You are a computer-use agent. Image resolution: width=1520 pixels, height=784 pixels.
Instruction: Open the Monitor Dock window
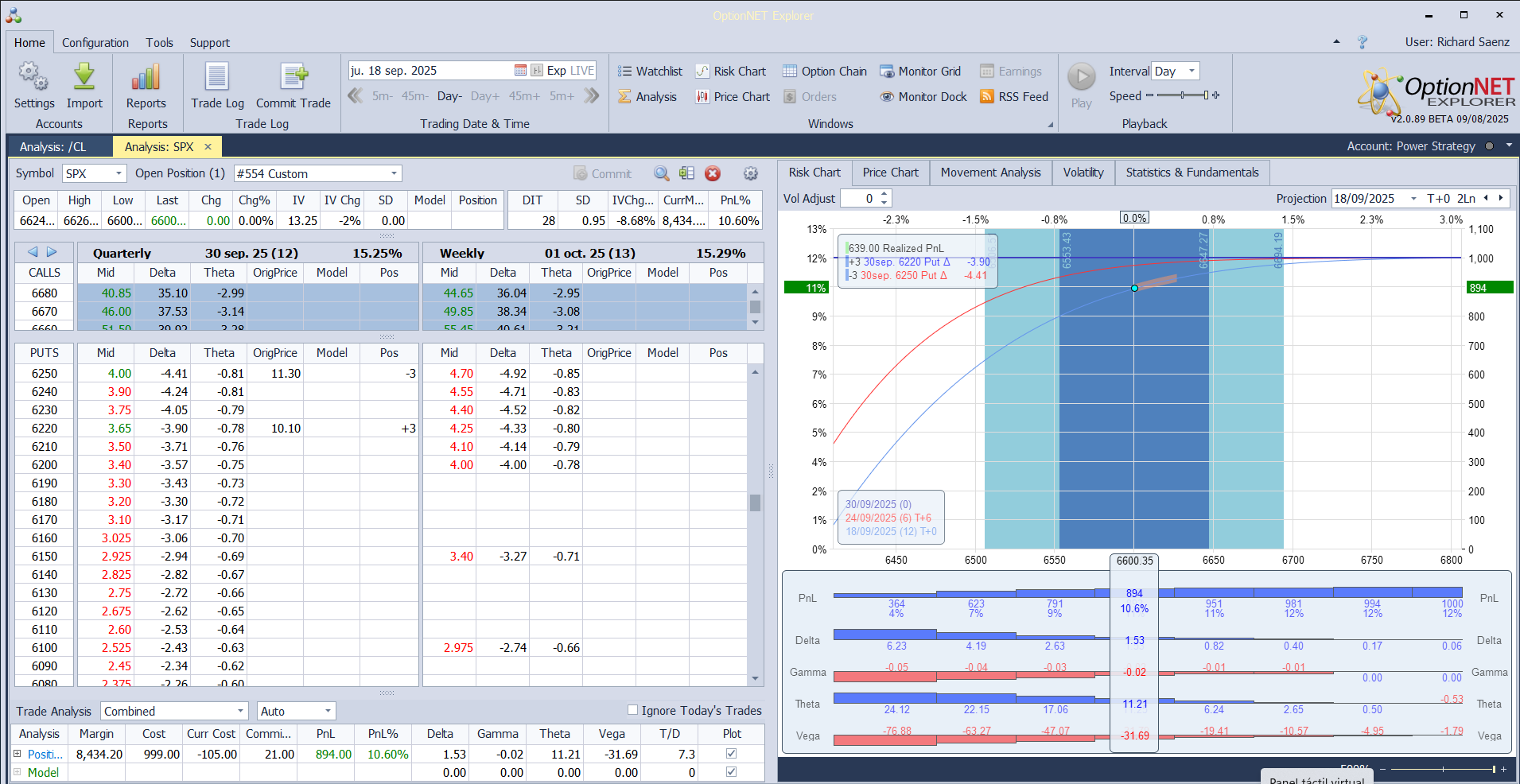point(923,96)
